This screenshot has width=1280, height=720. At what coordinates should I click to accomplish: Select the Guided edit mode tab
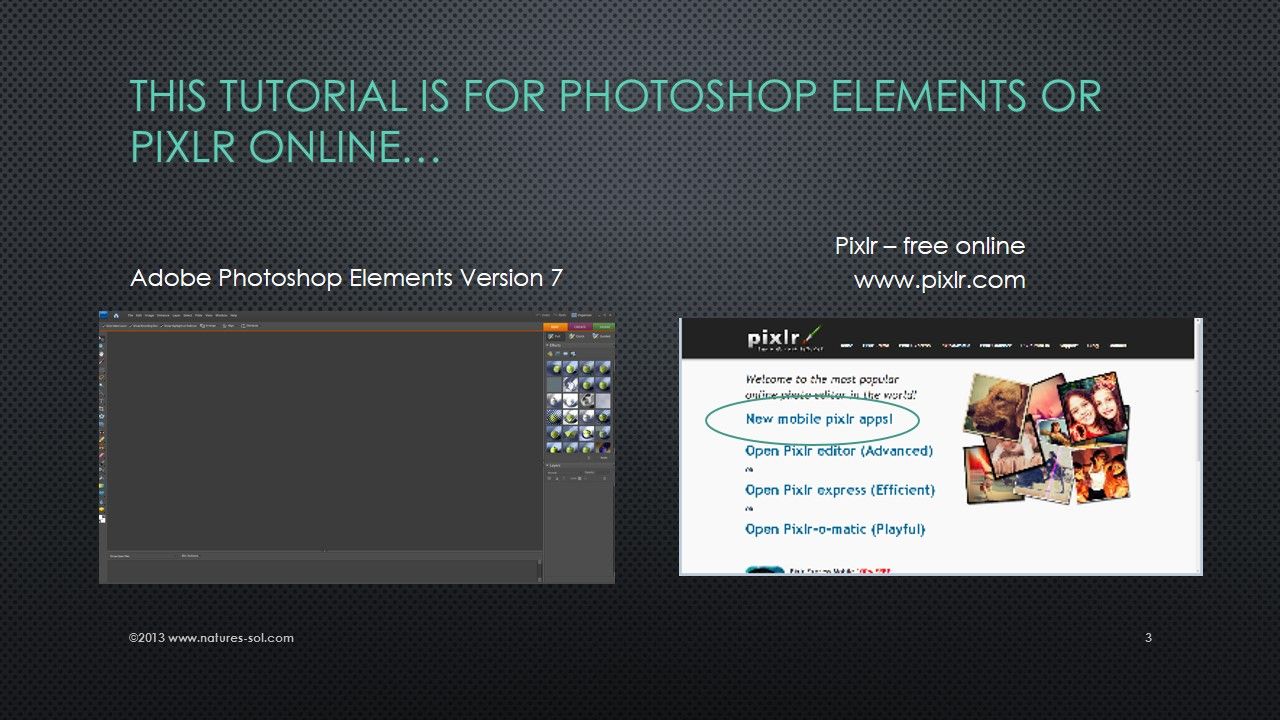[x=602, y=336]
